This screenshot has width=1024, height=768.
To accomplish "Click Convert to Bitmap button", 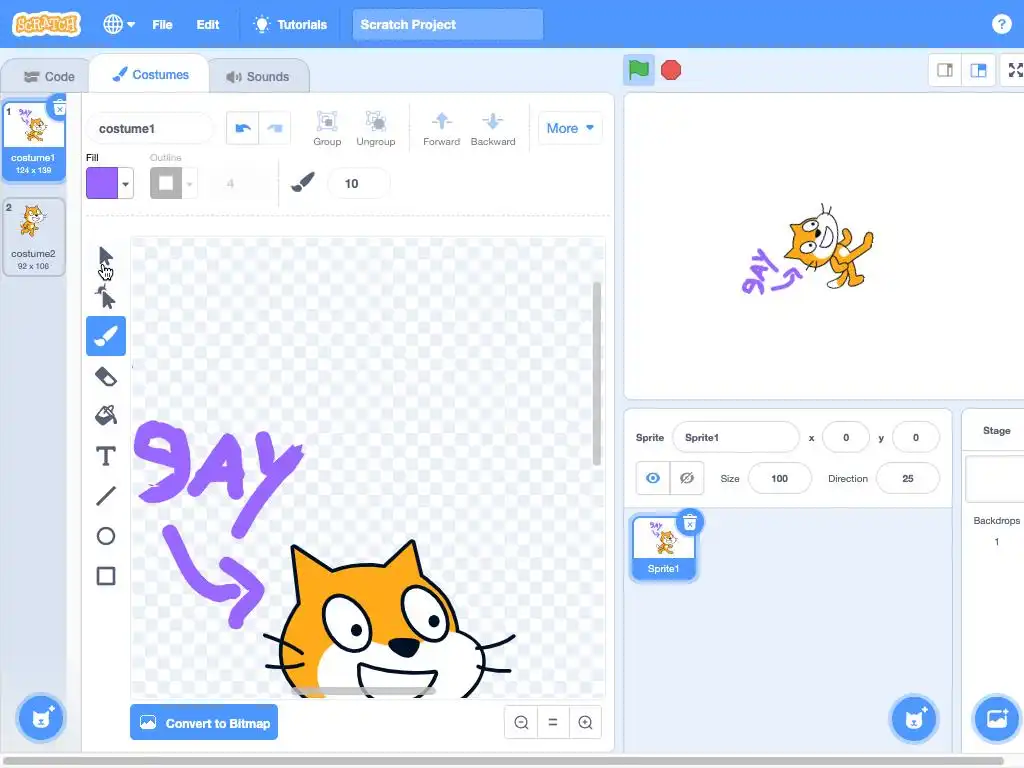I will click(204, 722).
